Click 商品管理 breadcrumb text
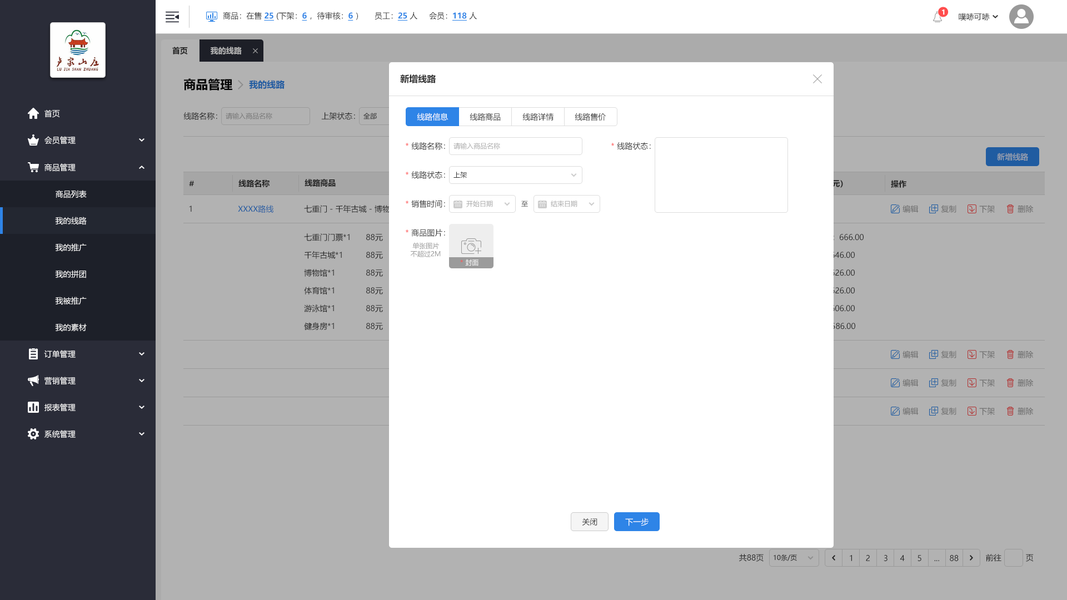1067x600 pixels. (x=208, y=85)
